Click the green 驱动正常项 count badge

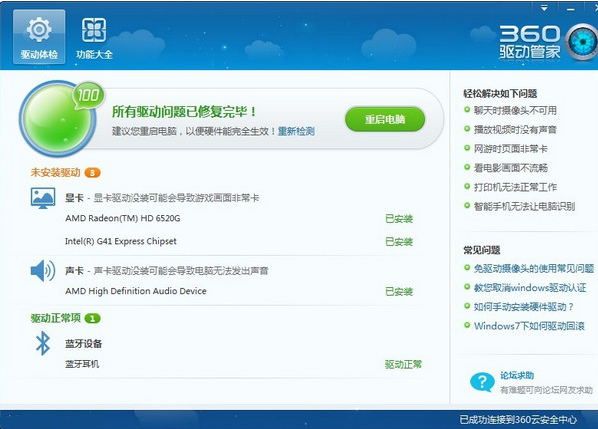(92, 318)
